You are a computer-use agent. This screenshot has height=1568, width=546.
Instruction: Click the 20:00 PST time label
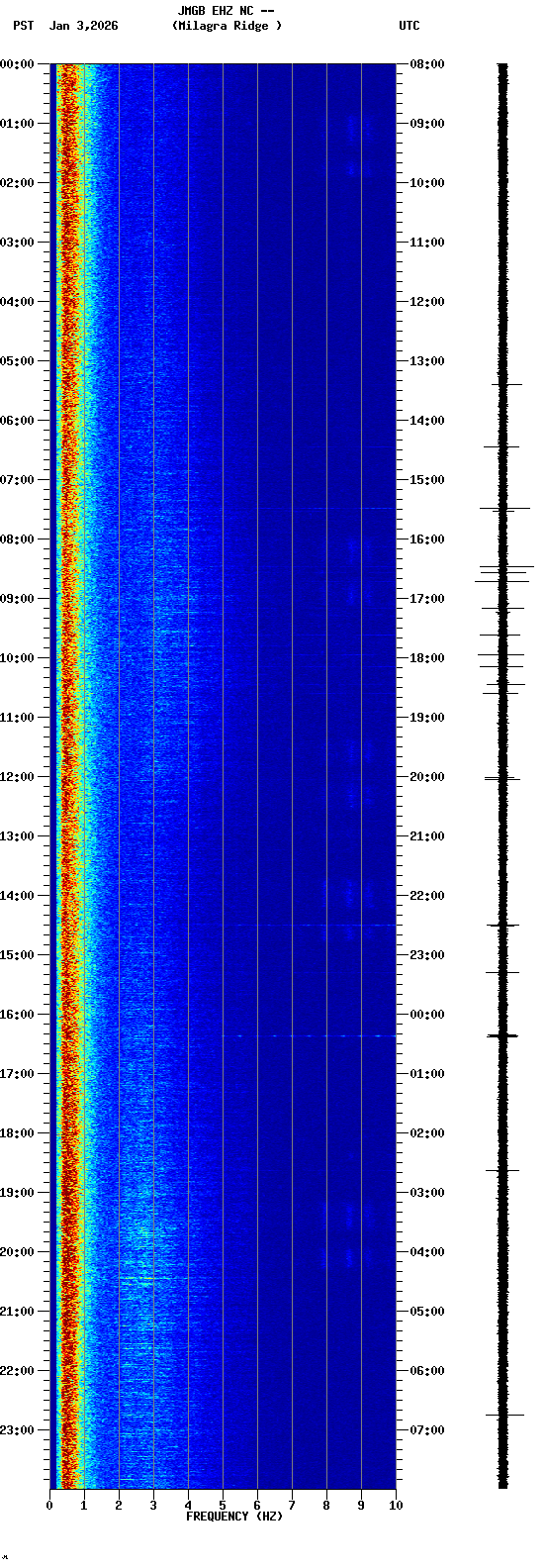[x=18, y=1252]
